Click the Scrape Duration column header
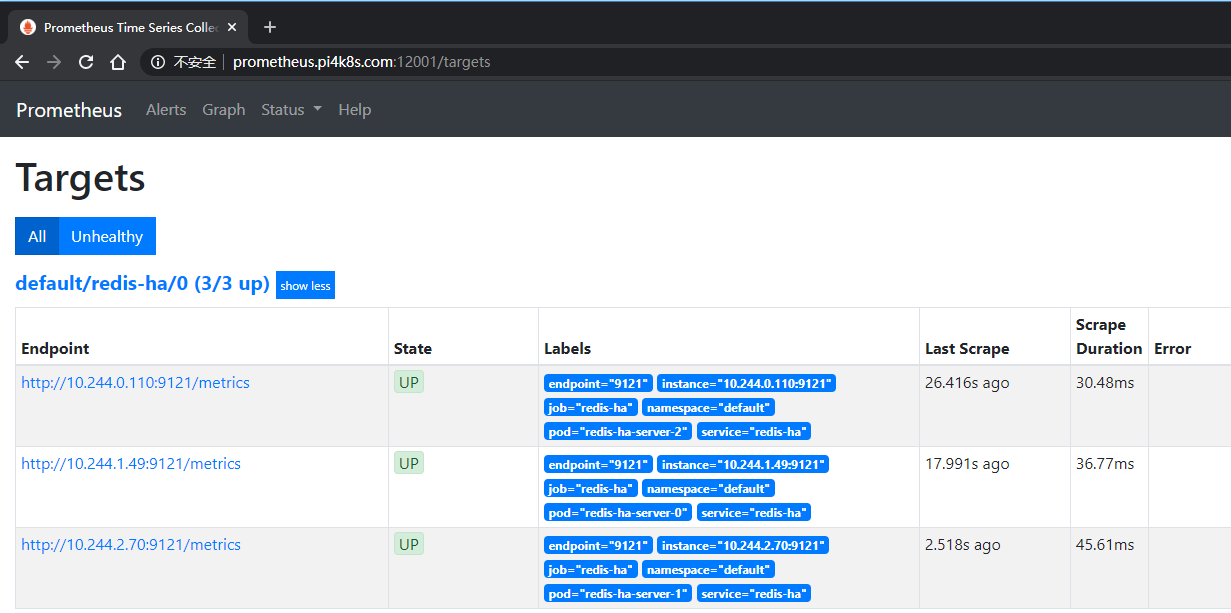This screenshot has width=1231, height=613. point(1109,336)
